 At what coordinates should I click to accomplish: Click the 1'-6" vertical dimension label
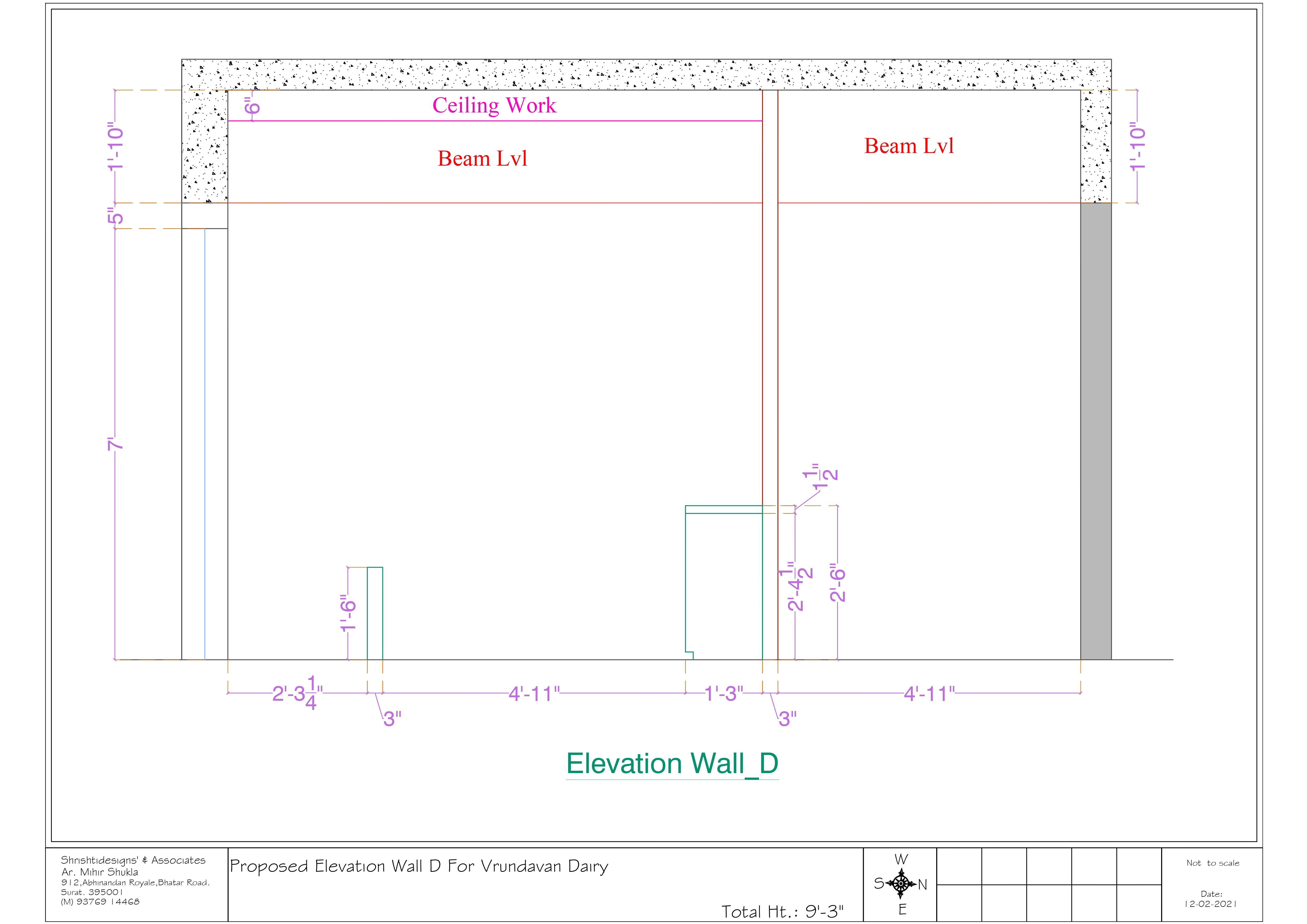pyautogui.click(x=348, y=613)
